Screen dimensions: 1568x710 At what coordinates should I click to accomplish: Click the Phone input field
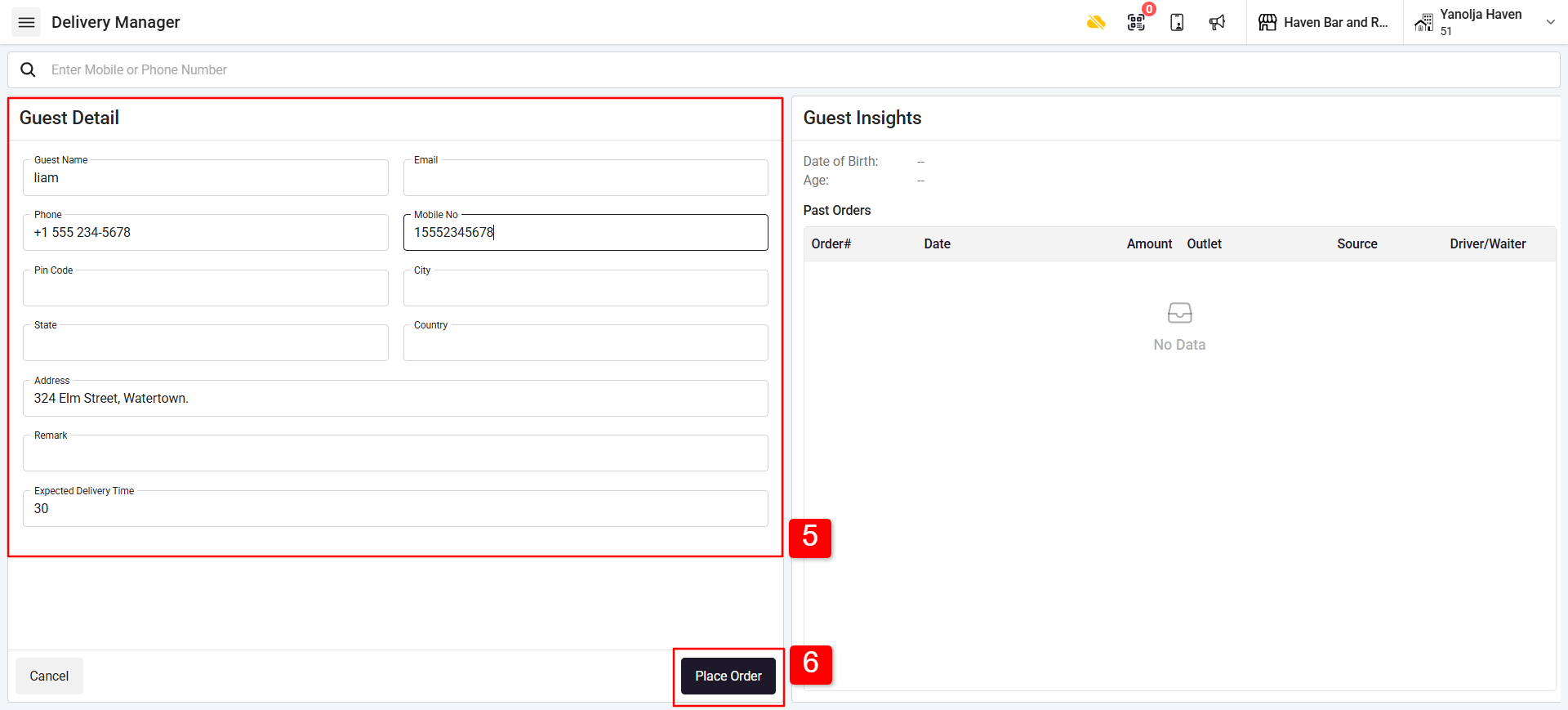click(206, 232)
